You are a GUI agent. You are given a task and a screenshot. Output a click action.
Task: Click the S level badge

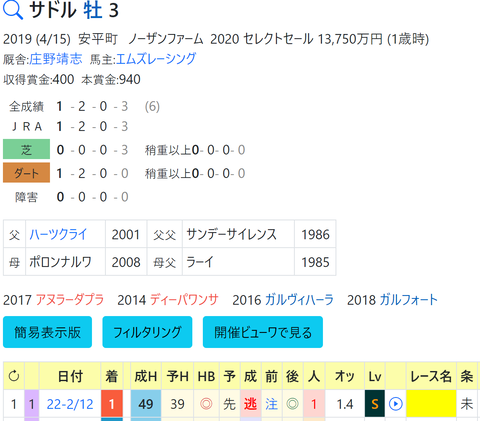375,404
